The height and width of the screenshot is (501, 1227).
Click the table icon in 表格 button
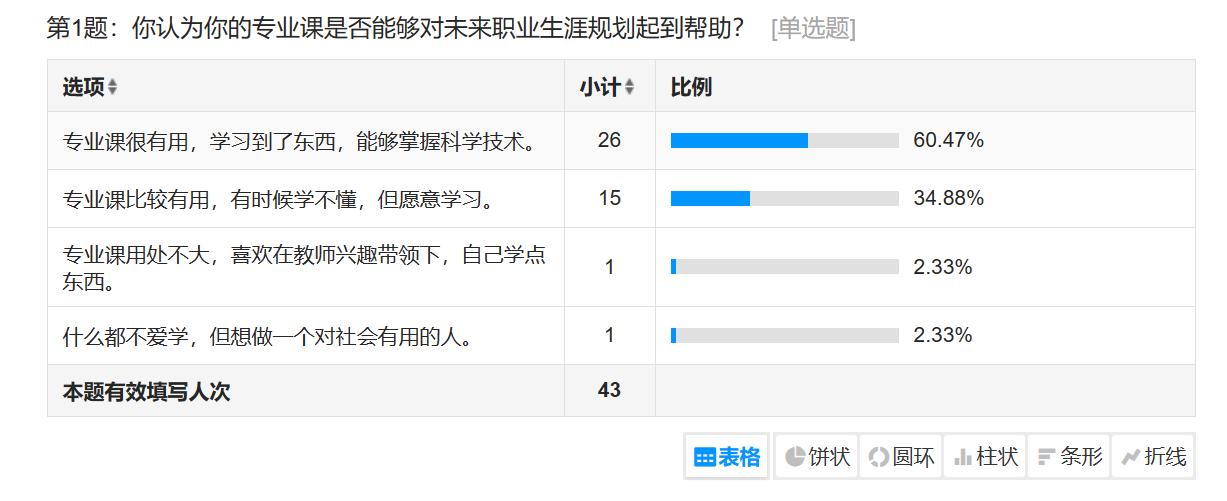coord(704,458)
